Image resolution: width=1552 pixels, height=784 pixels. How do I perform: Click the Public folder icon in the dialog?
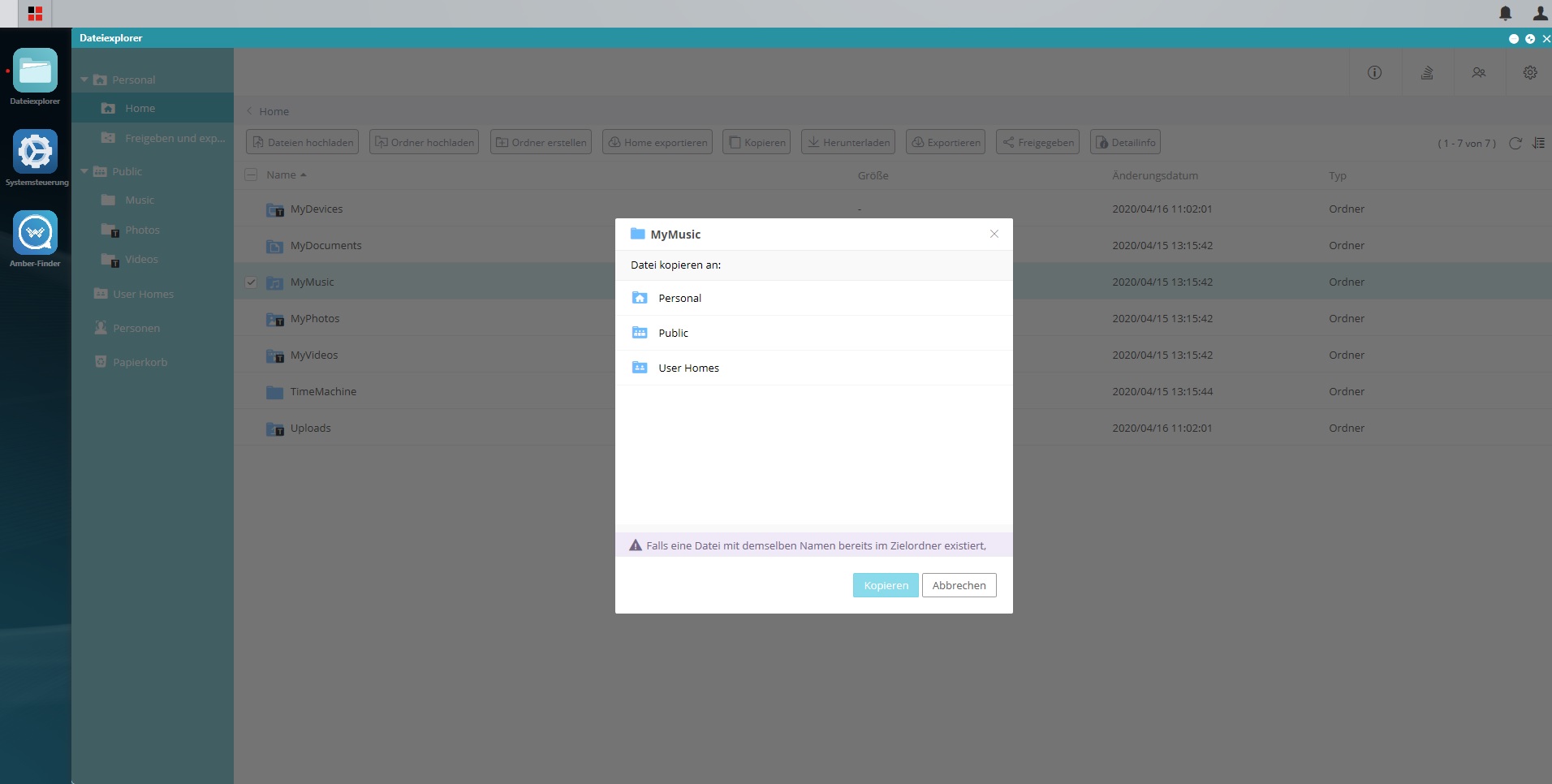640,333
